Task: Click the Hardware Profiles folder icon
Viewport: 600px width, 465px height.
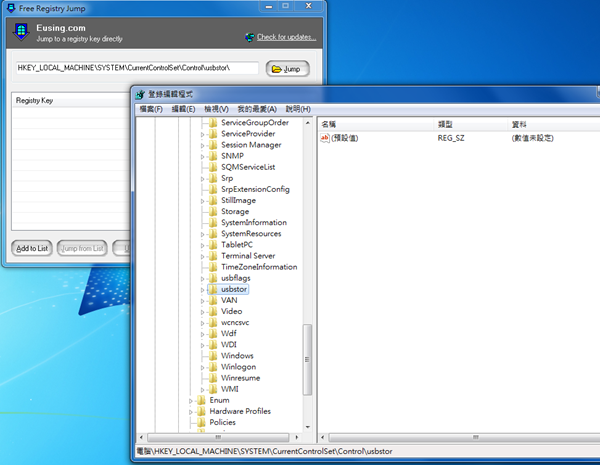Action: tap(200, 411)
